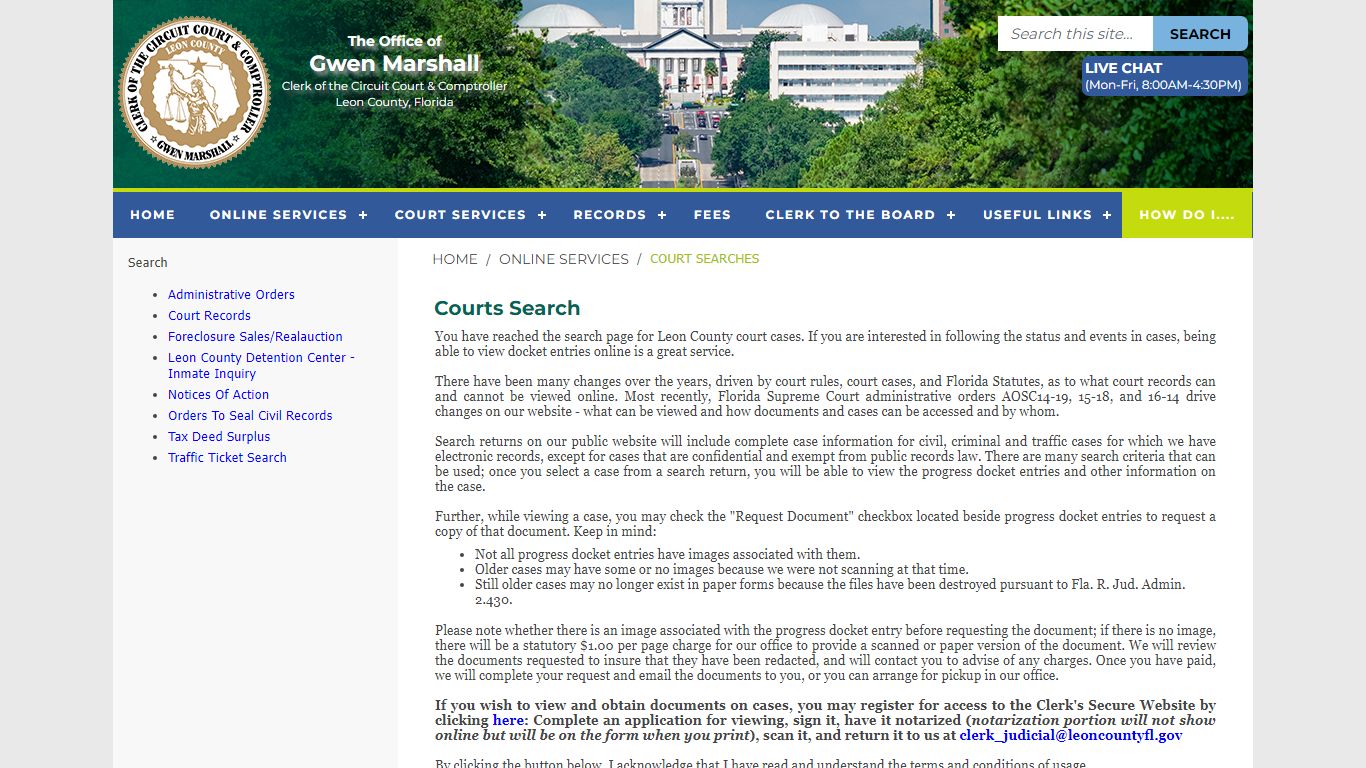The height and width of the screenshot is (768, 1366).
Task: Focus the Search this site input field
Action: (1075, 34)
